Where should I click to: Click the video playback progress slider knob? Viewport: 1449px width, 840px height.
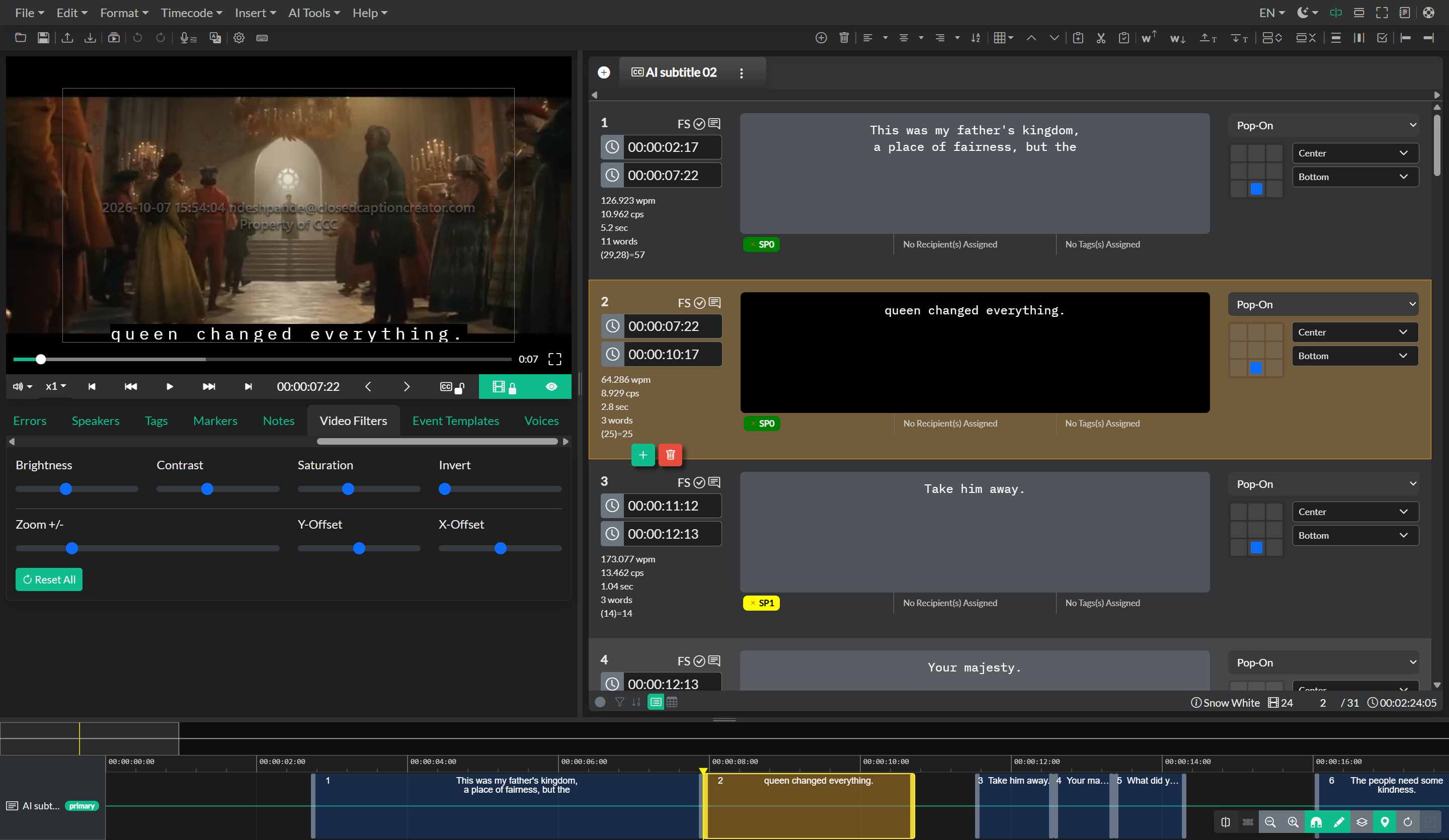pos(41,359)
